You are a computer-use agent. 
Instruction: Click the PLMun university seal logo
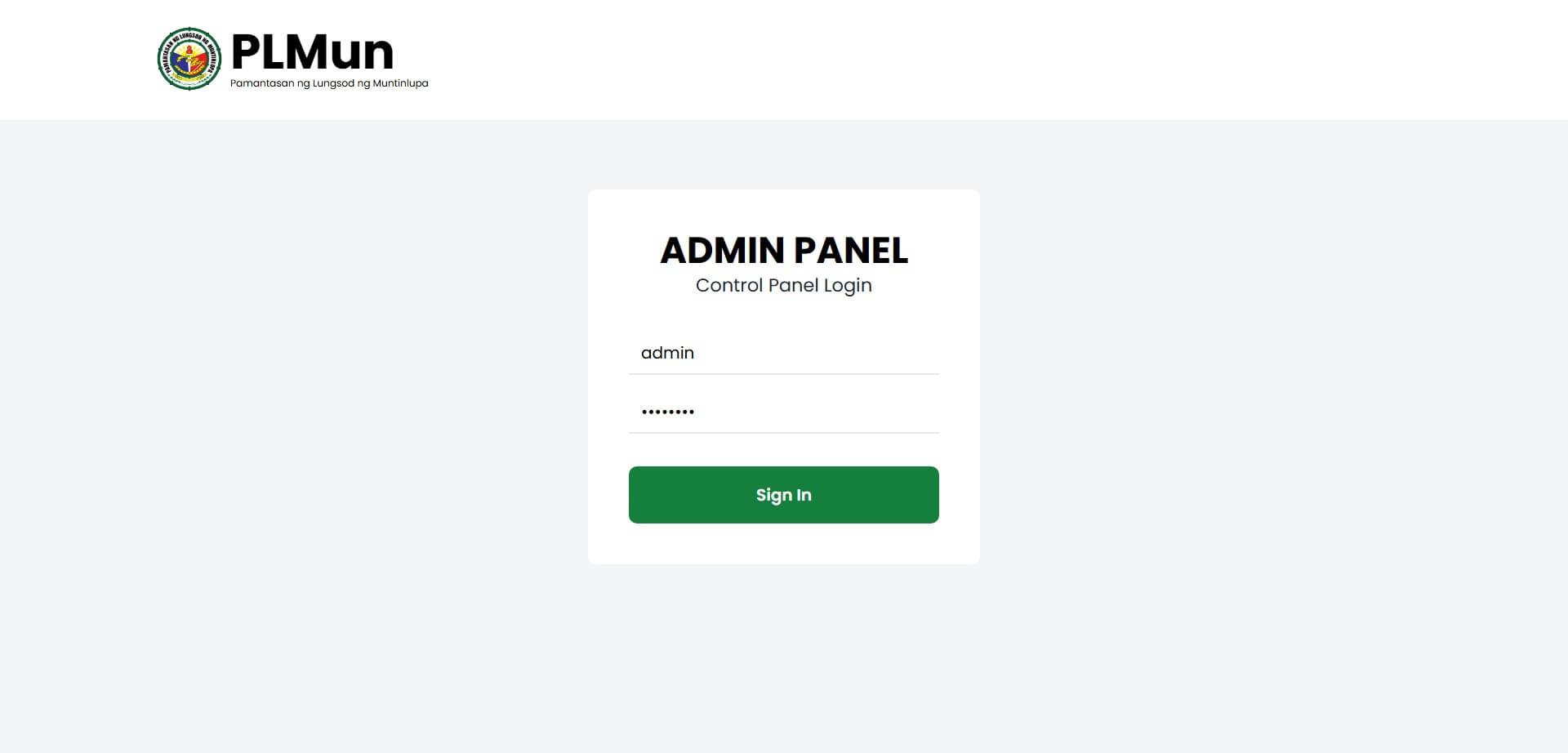pyautogui.click(x=189, y=59)
